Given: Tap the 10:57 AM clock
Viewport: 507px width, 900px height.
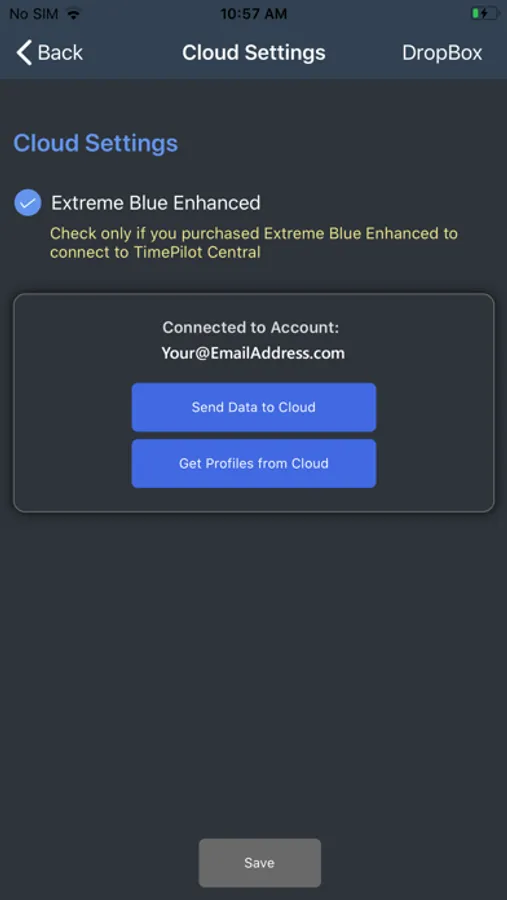Looking at the screenshot, I should 253,14.
